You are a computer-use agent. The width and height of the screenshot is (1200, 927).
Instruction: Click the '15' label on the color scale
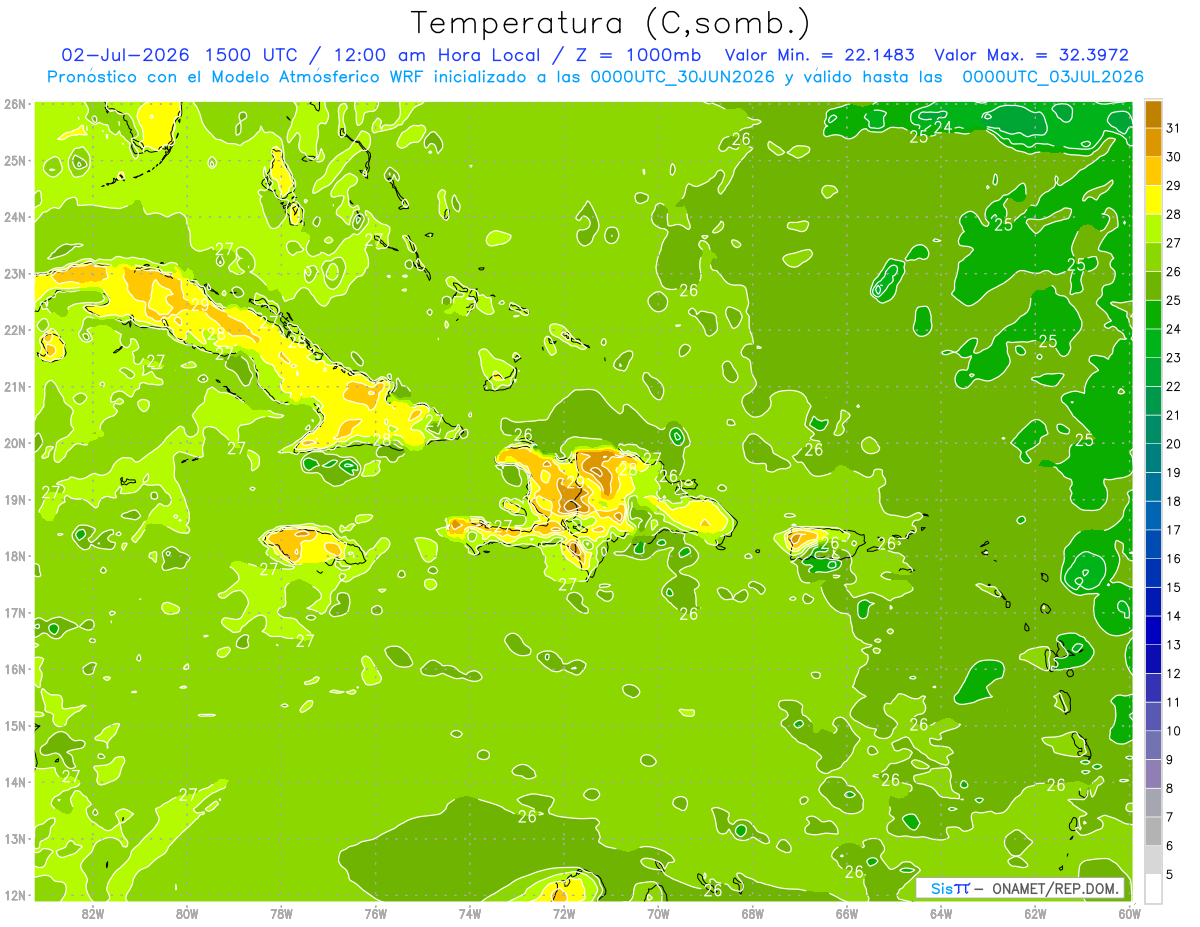(x=1173, y=588)
